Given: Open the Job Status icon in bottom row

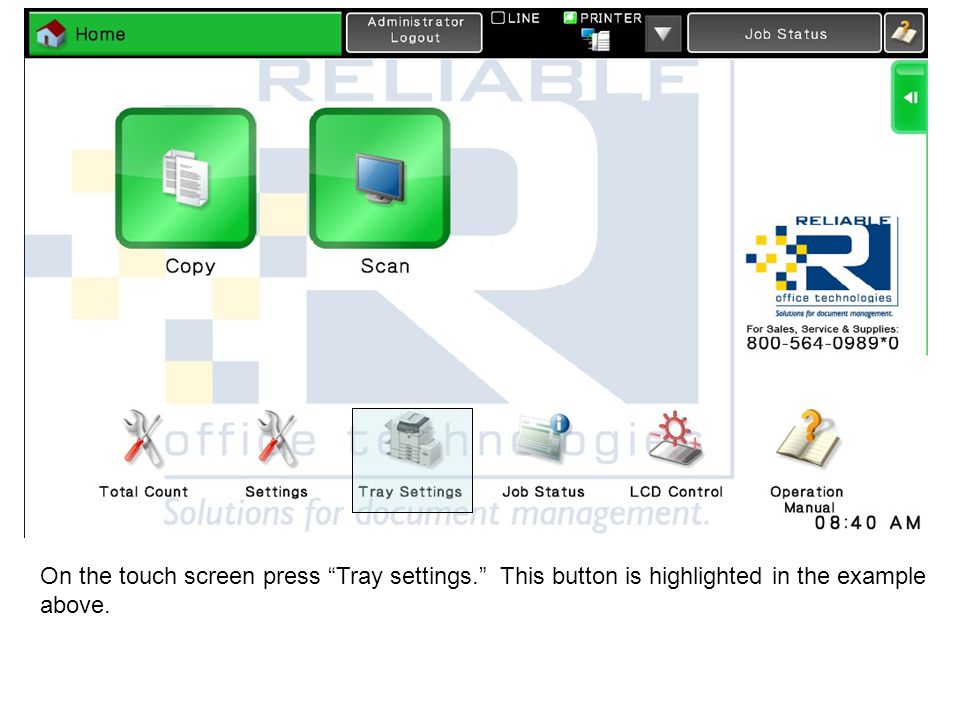Looking at the screenshot, I should [543, 454].
